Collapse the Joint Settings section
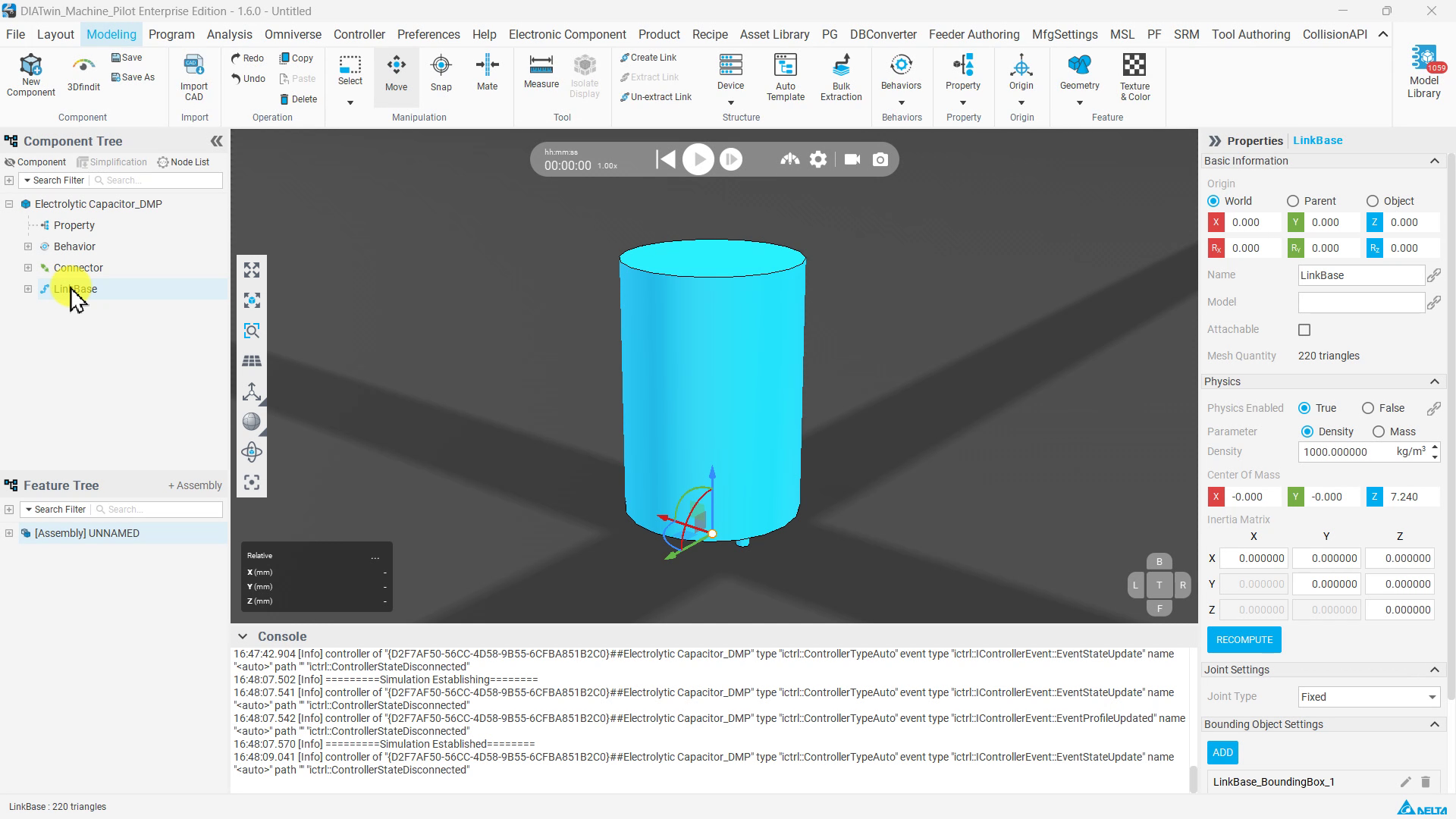This screenshot has width=1456, height=819. click(1434, 670)
